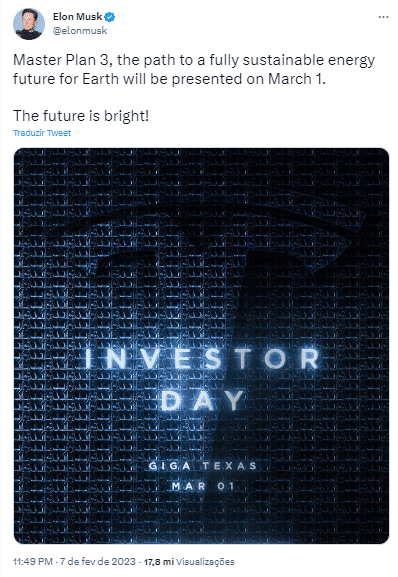Click the @elonmusk handle
This screenshot has width=398, height=577.
click(x=80, y=31)
